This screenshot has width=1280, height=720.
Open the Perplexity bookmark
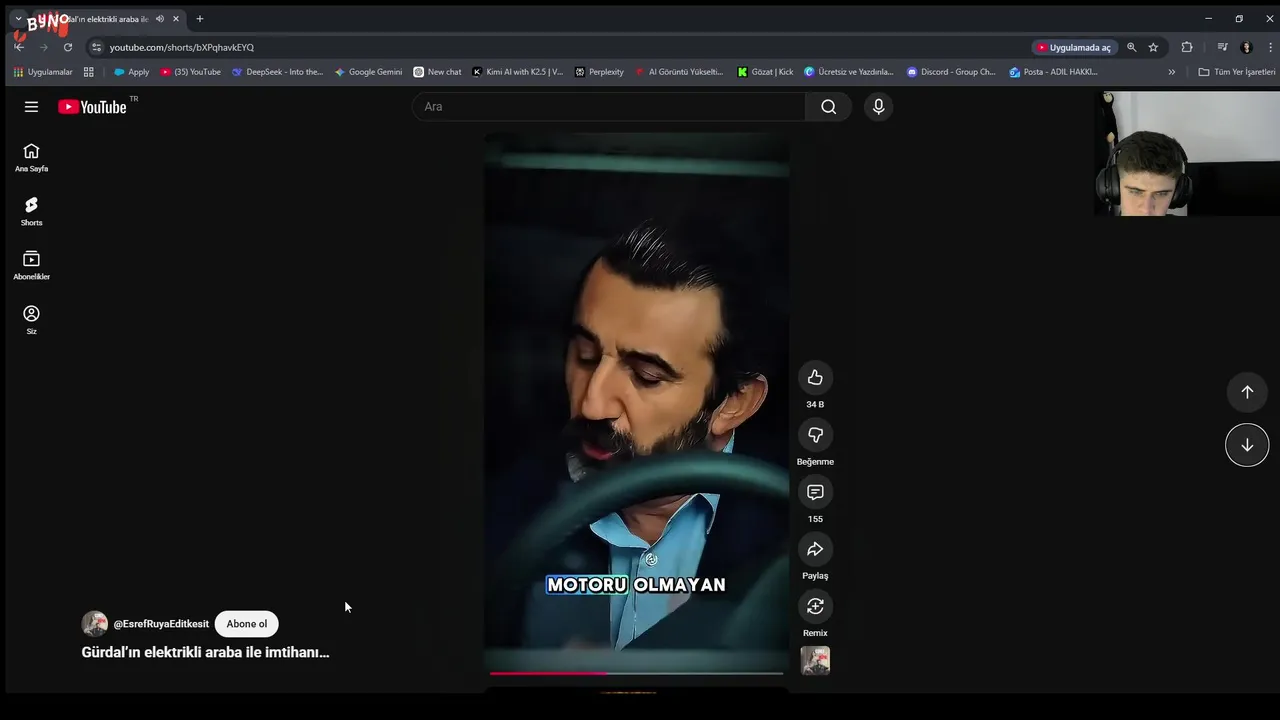pos(599,72)
